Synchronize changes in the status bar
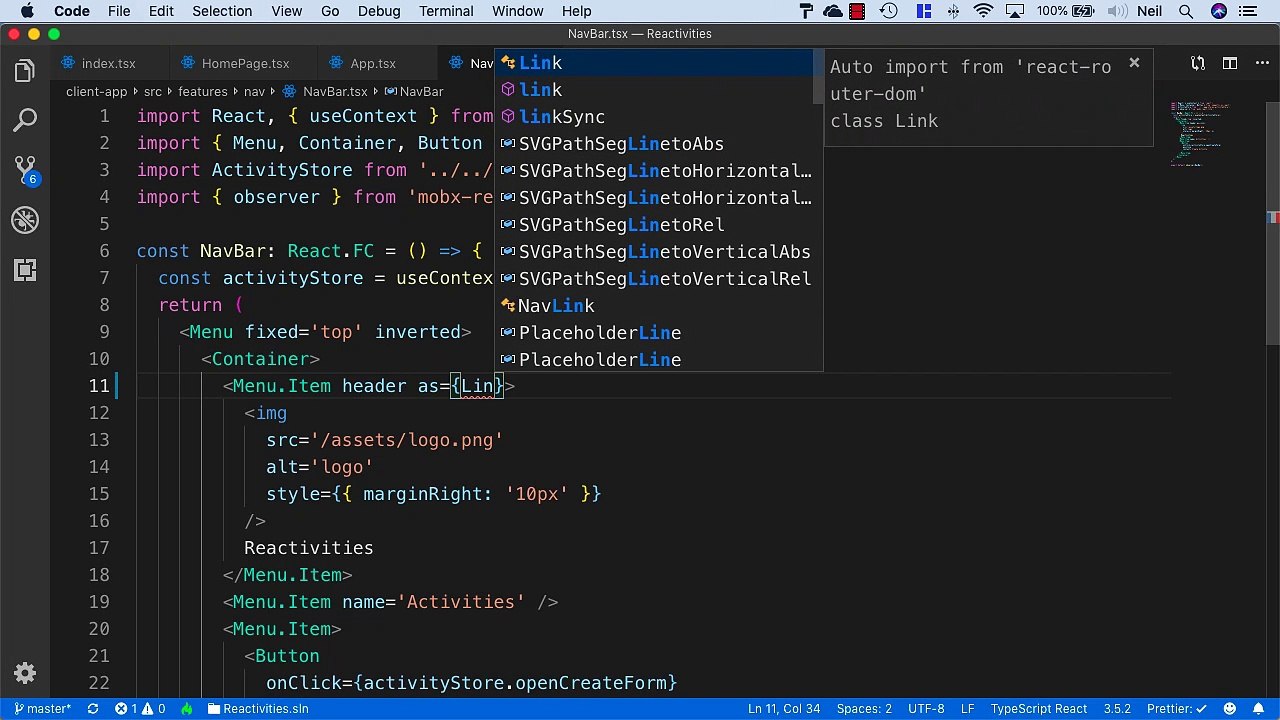1280x720 pixels. point(93,709)
